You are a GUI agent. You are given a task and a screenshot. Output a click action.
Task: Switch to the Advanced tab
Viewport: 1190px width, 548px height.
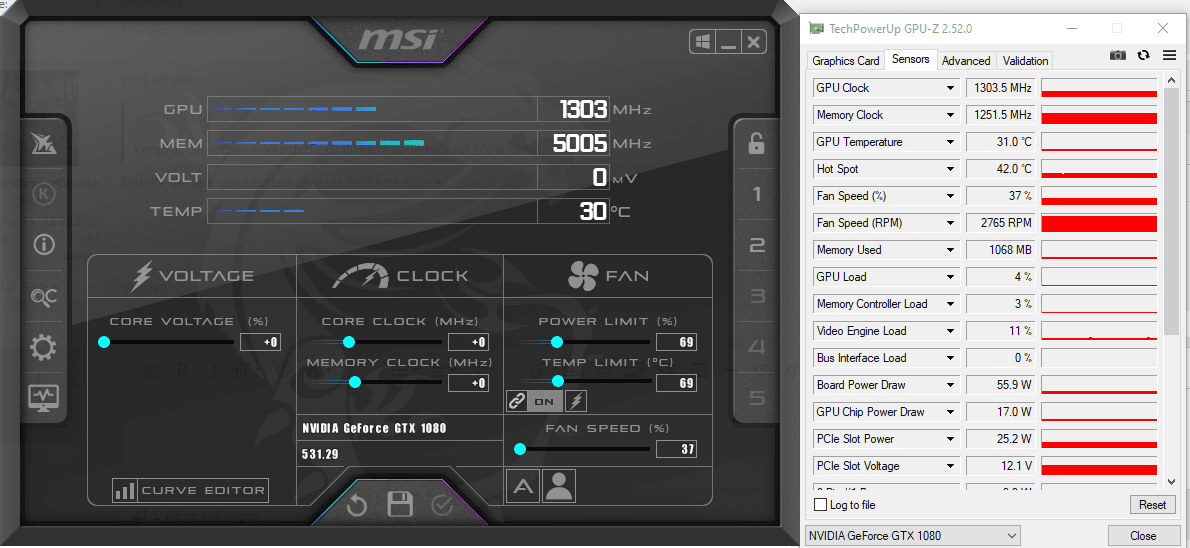pos(966,61)
